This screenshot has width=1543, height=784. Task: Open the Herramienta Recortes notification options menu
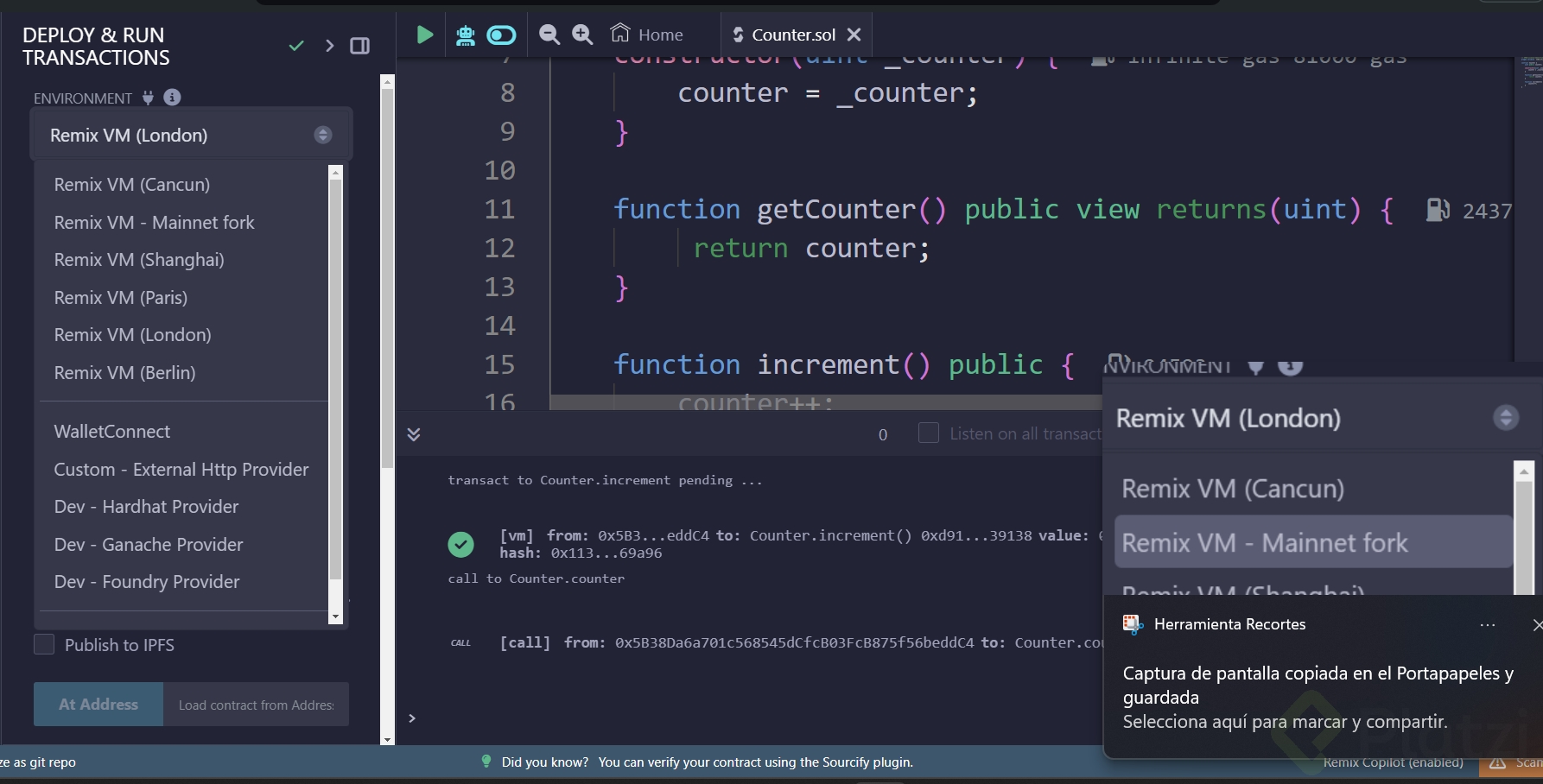(x=1487, y=624)
